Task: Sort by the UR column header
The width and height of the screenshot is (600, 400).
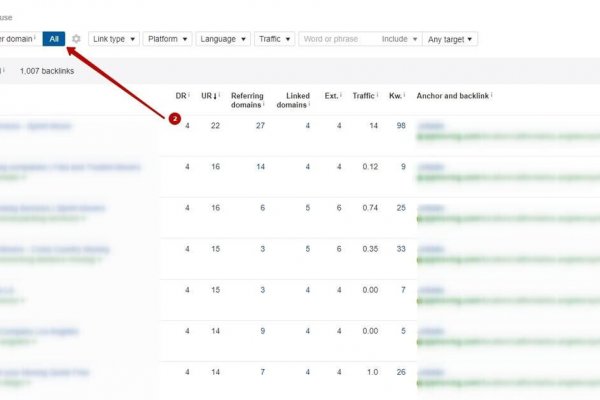Action: point(210,95)
